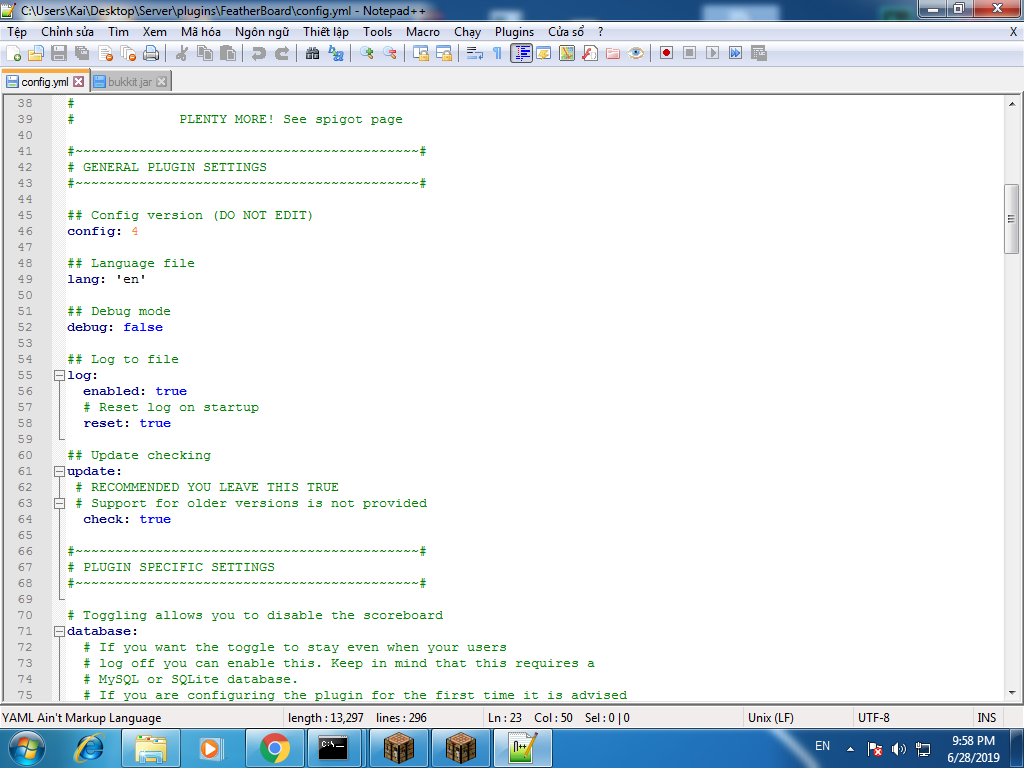The width and height of the screenshot is (1024, 768).
Task: Collapse the update: block fold marker
Action: tap(59, 472)
